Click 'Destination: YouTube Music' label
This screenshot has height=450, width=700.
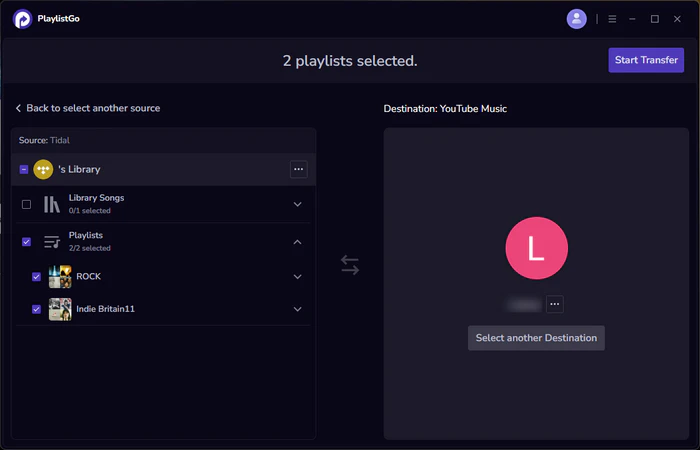pyautogui.click(x=445, y=108)
